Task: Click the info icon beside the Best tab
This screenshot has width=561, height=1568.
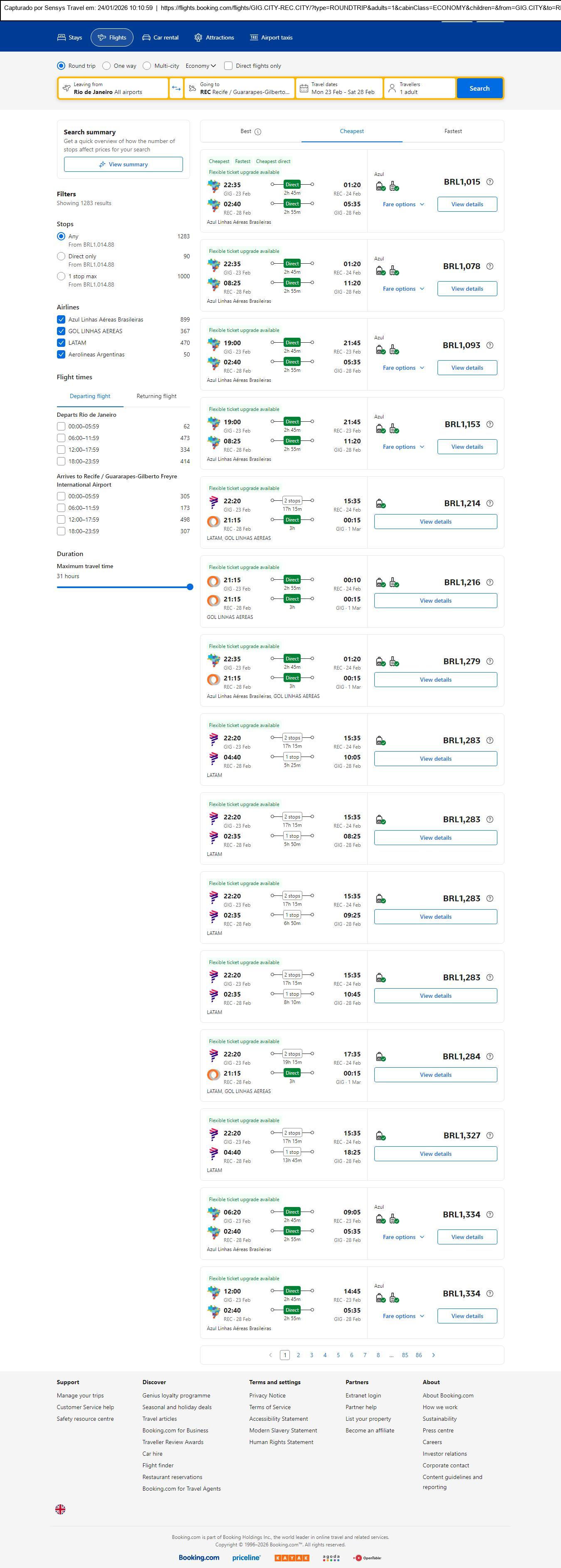Action: (x=258, y=131)
